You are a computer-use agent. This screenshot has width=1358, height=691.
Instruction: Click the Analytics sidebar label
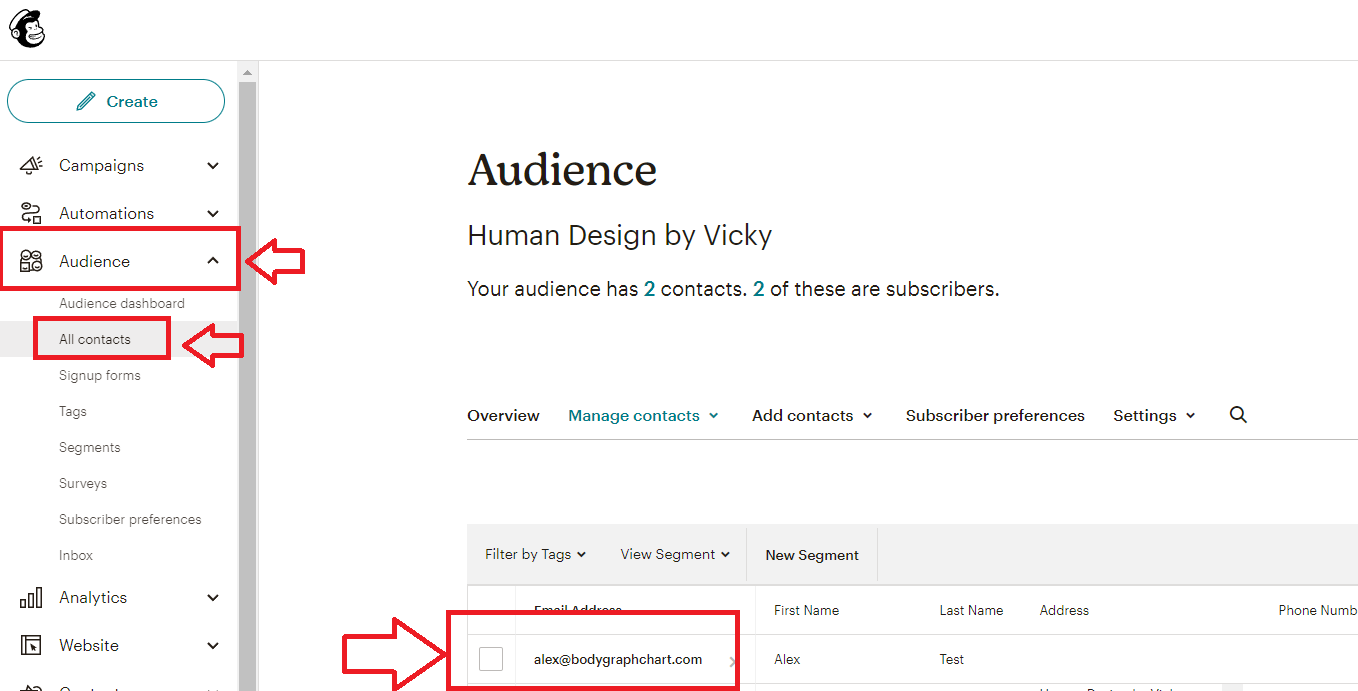click(x=93, y=597)
